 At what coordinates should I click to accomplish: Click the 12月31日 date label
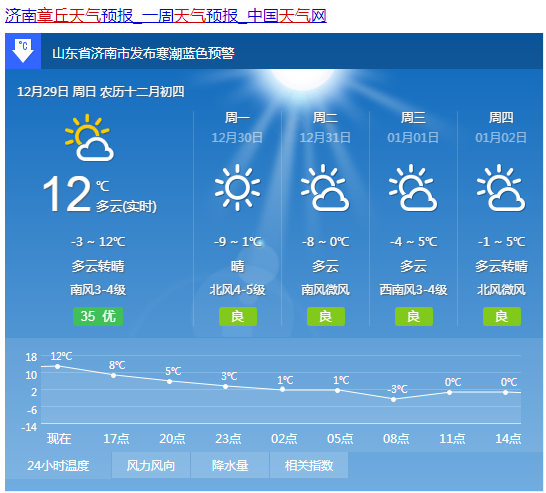click(x=325, y=138)
